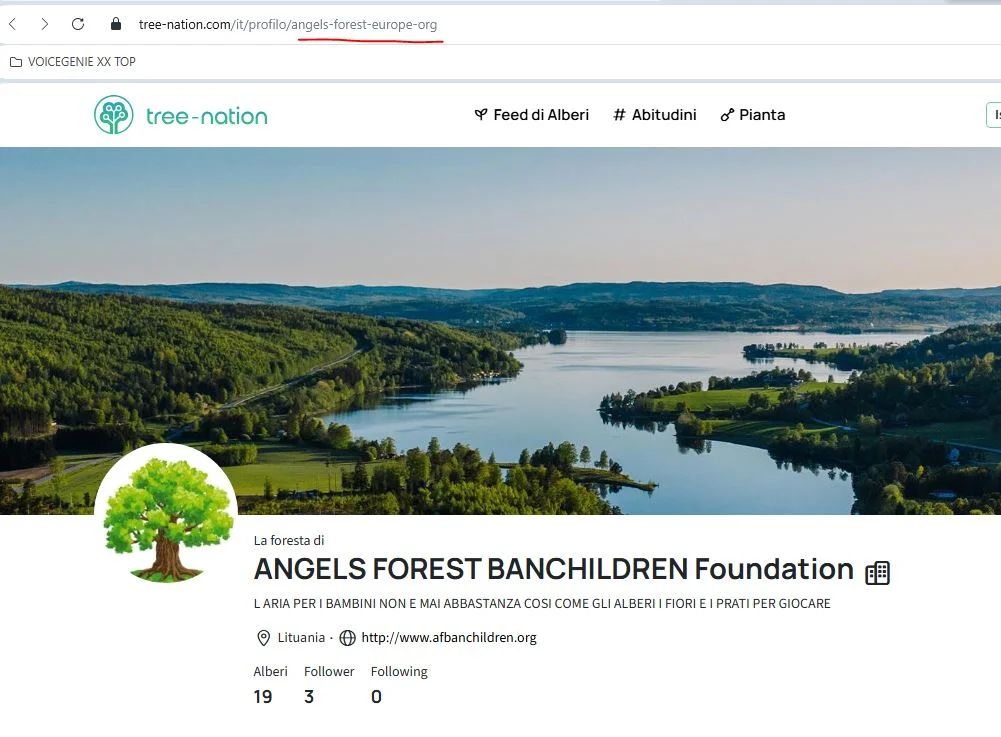Open the Pianta menu item
Screen dimensions: 1001x737
tap(753, 115)
